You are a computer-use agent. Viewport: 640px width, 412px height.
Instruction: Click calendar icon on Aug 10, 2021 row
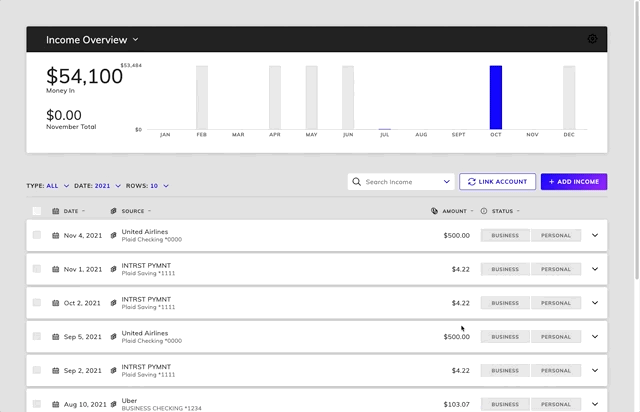(56, 405)
